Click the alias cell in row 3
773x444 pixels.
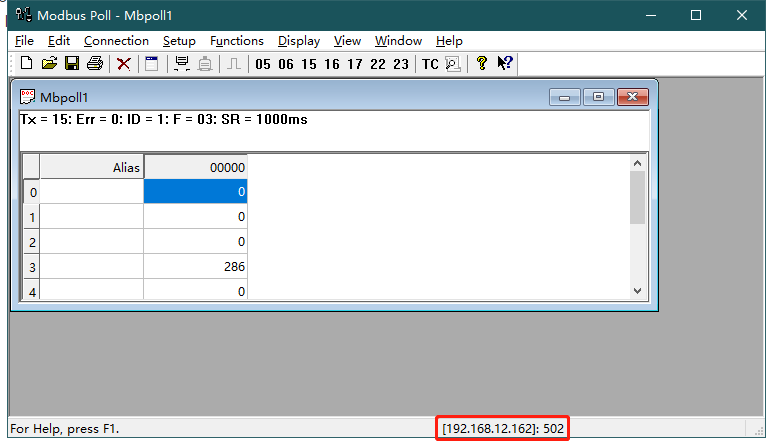point(92,267)
